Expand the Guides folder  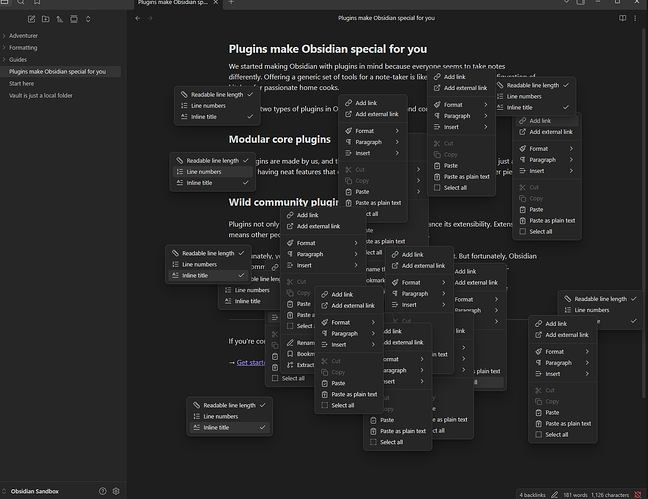tap(19, 60)
